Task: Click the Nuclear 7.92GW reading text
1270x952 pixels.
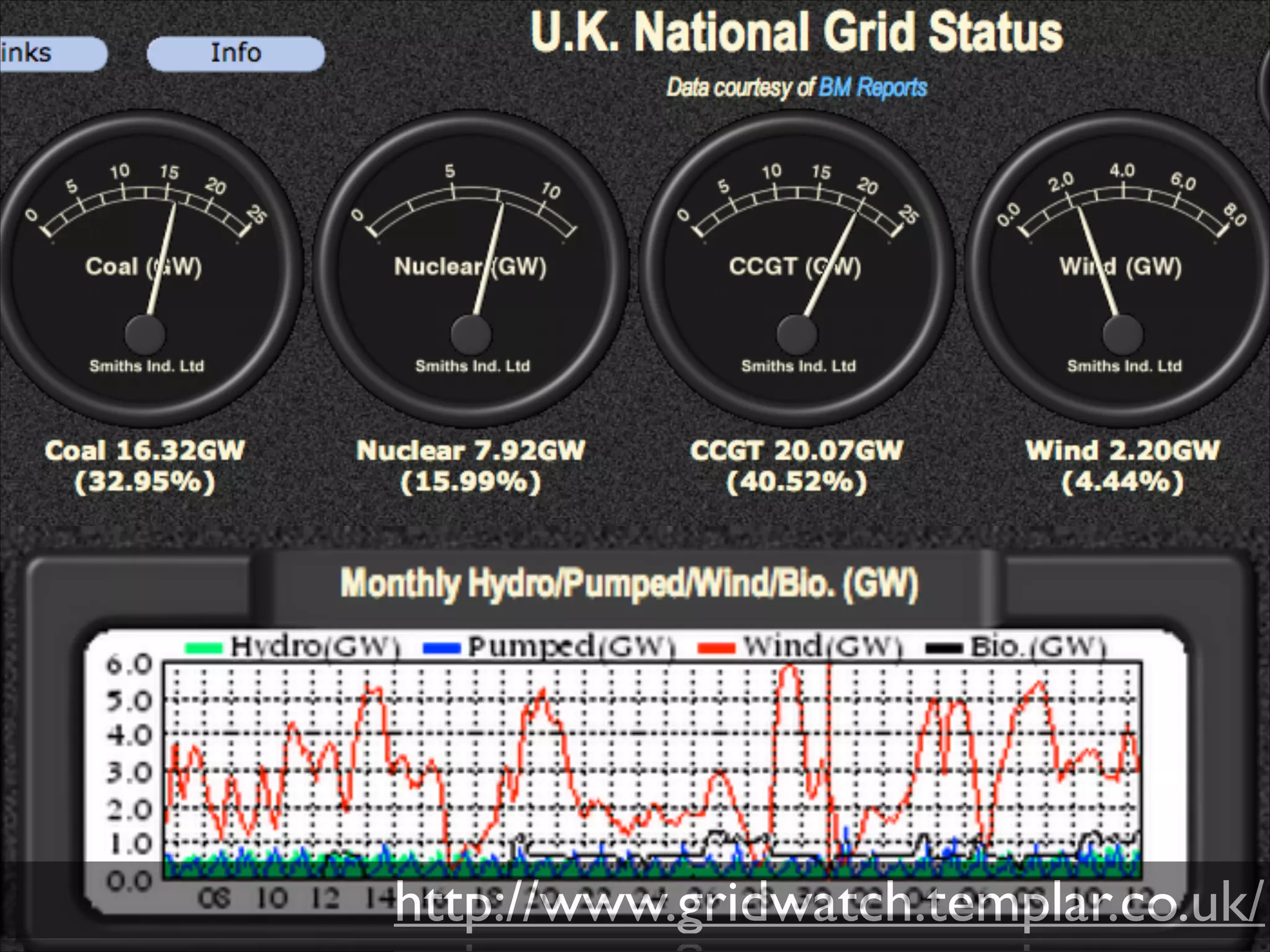Action: [471, 451]
